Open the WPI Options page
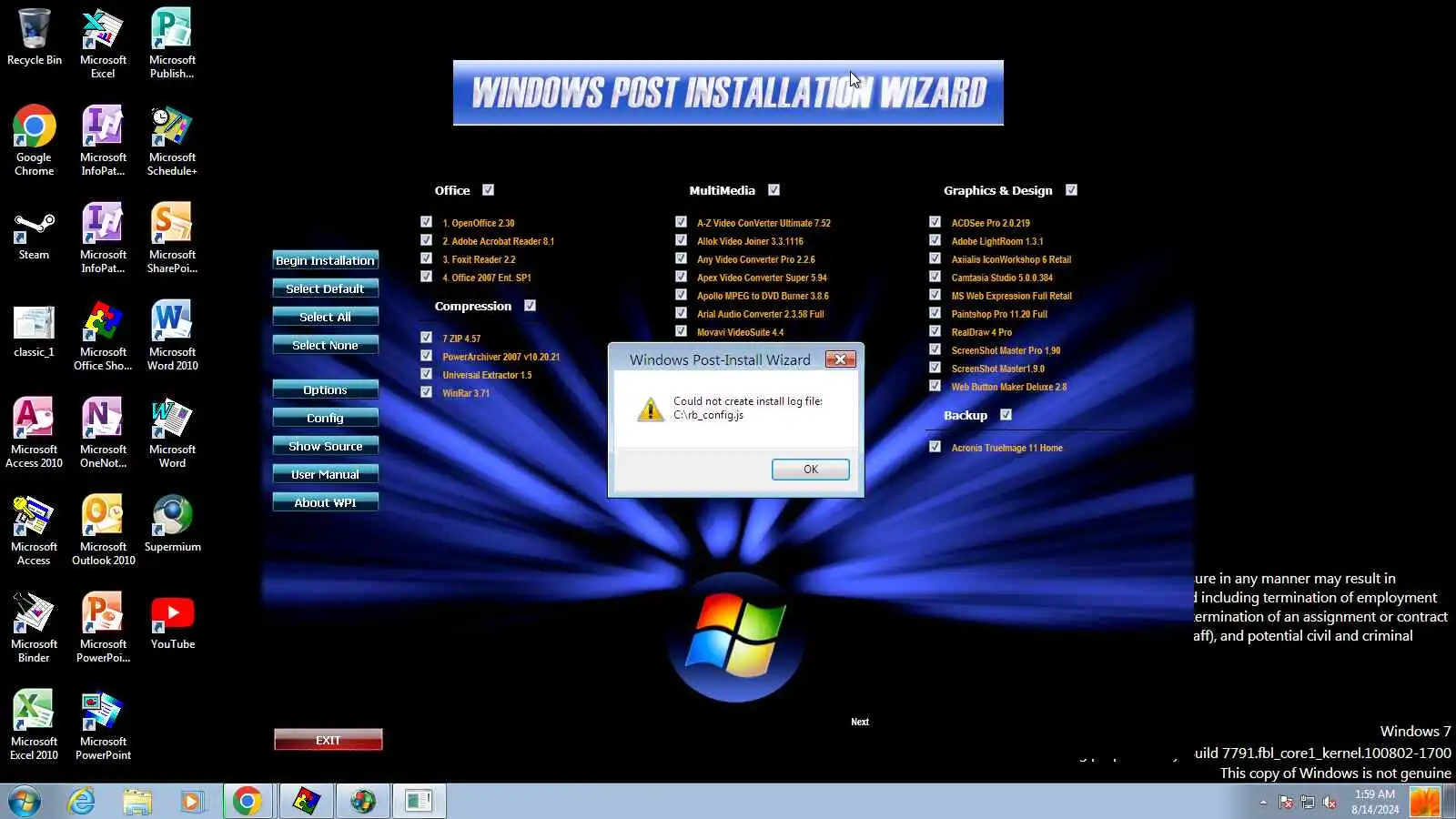Viewport: 1456px width, 819px height. 325,389
